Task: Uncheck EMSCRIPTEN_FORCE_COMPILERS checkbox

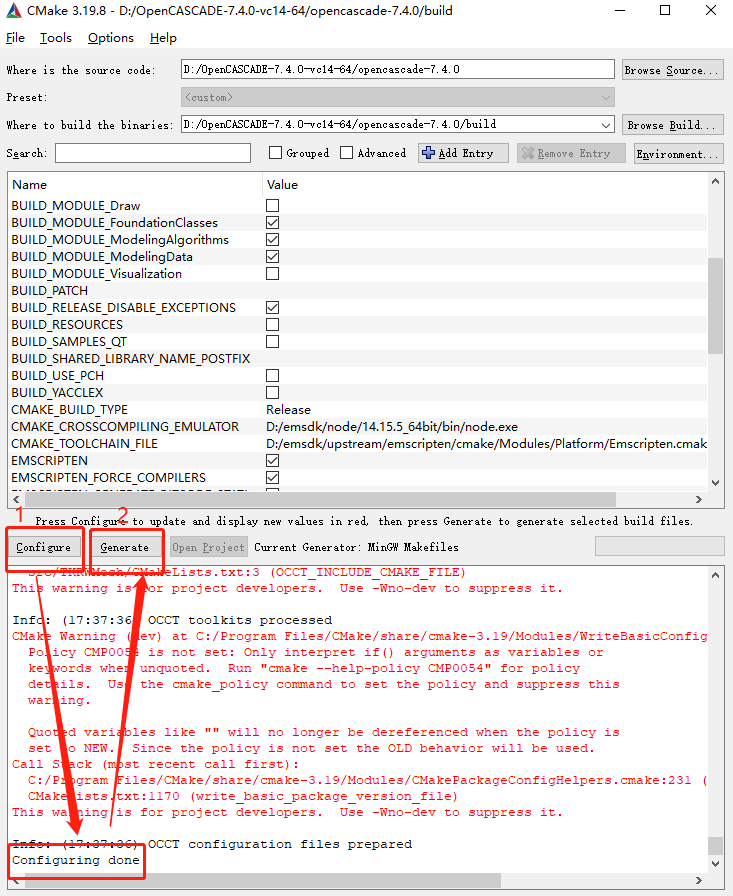Action: pyautogui.click(x=273, y=478)
